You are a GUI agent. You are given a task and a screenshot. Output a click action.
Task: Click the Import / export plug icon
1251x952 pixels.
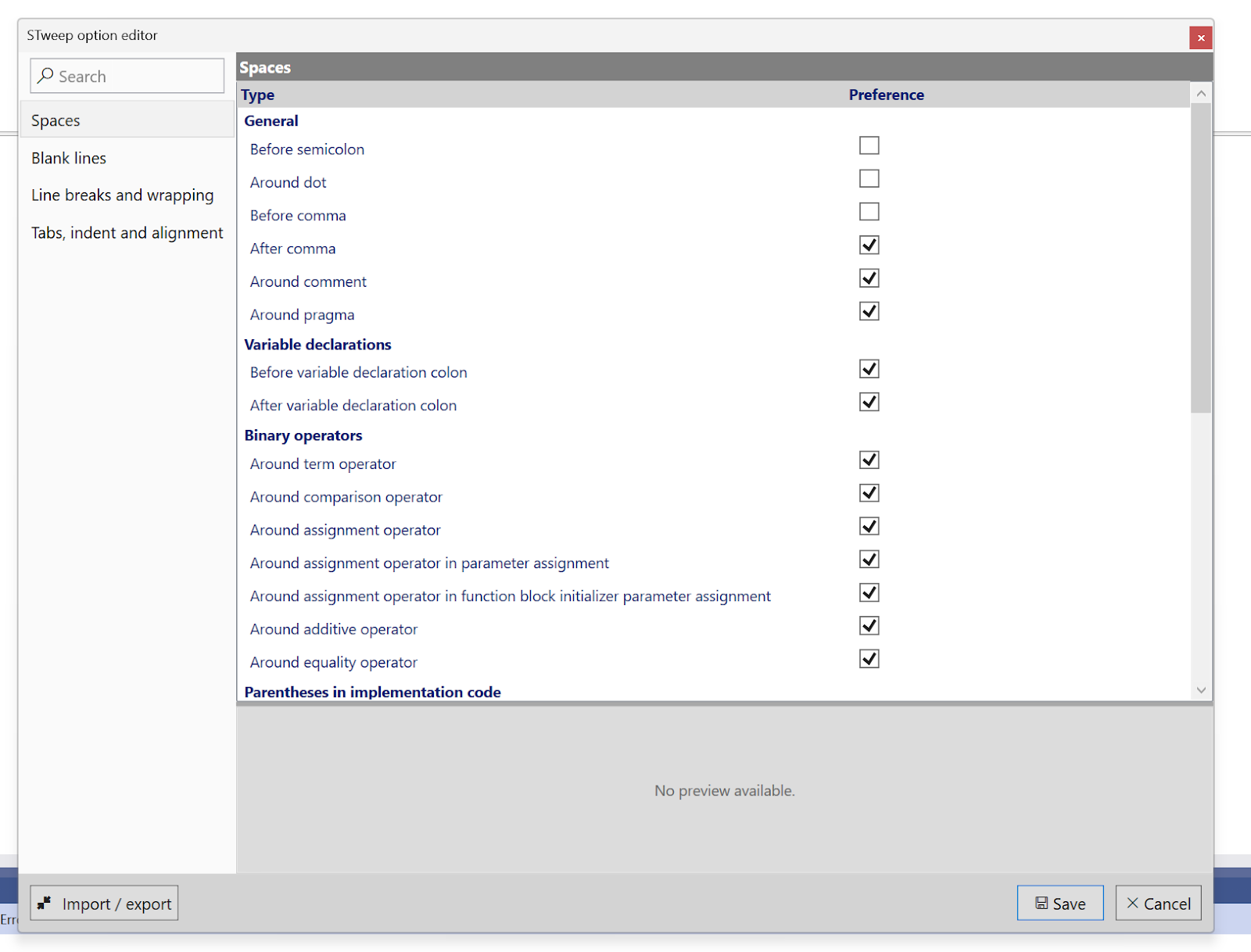click(45, 903)
